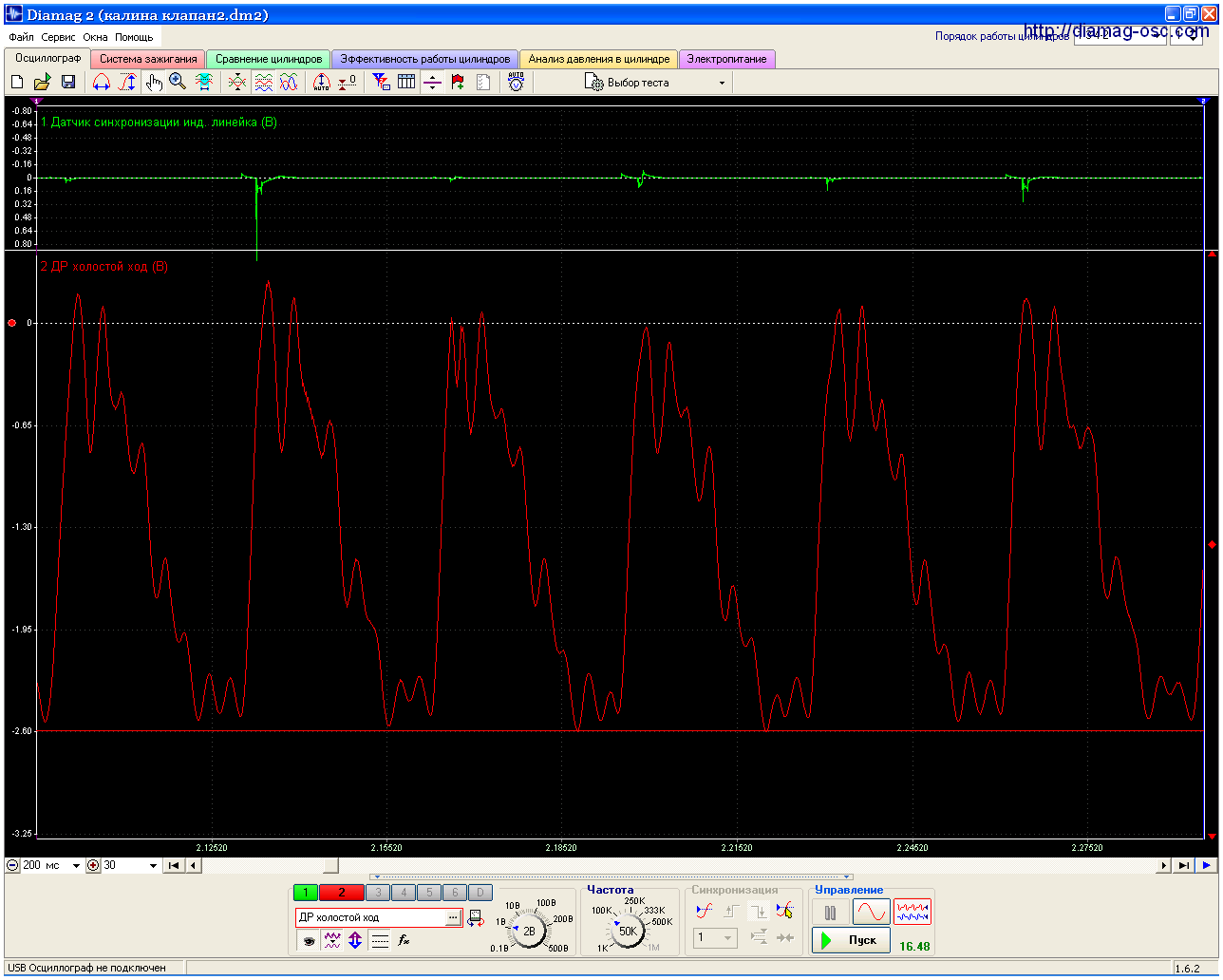Toggle green channel 1 button
The width and height of the screenshot is (1223, 980).
[x=305, y=892]
